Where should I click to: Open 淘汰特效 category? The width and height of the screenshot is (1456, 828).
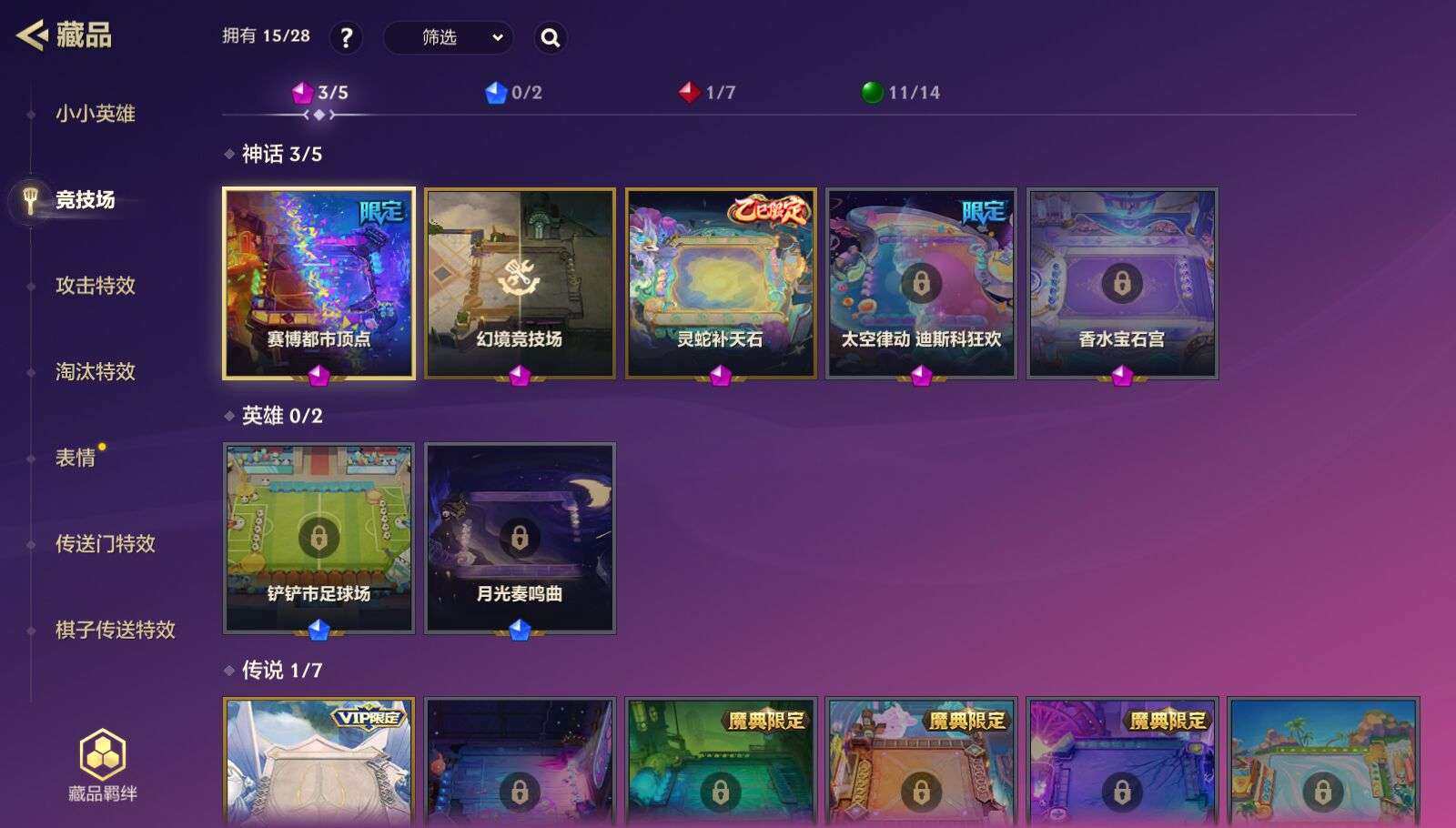tap(95, 371)
